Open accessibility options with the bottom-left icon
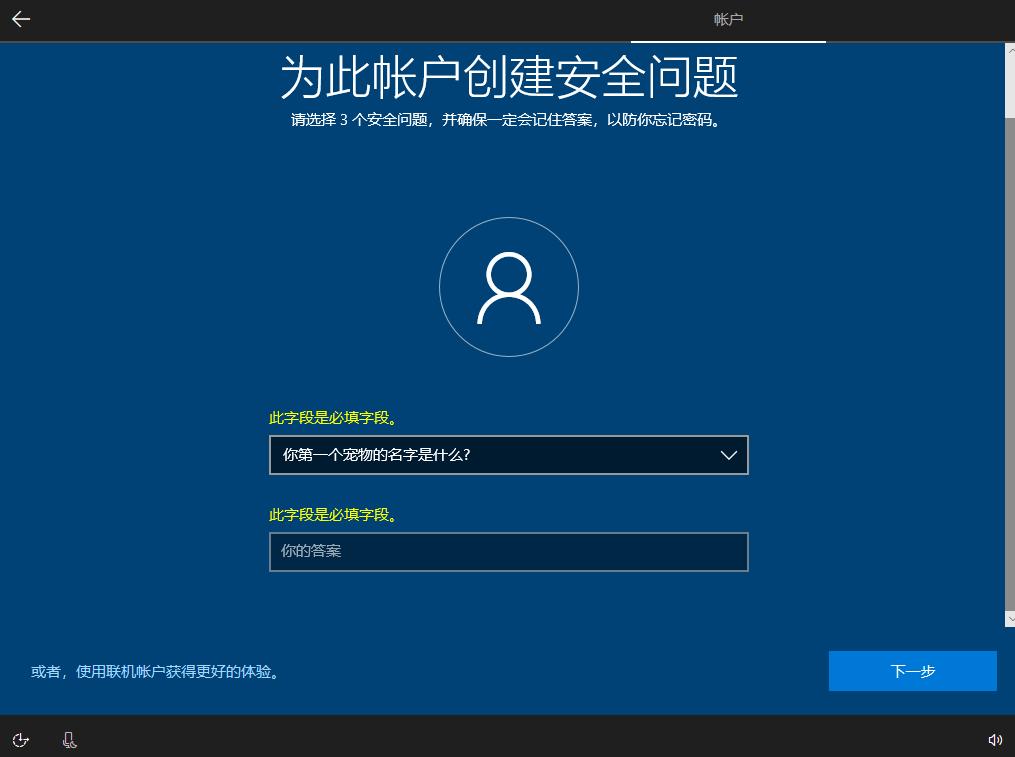The height and width of the screenshot is (757, 1015). click(21, 739)
